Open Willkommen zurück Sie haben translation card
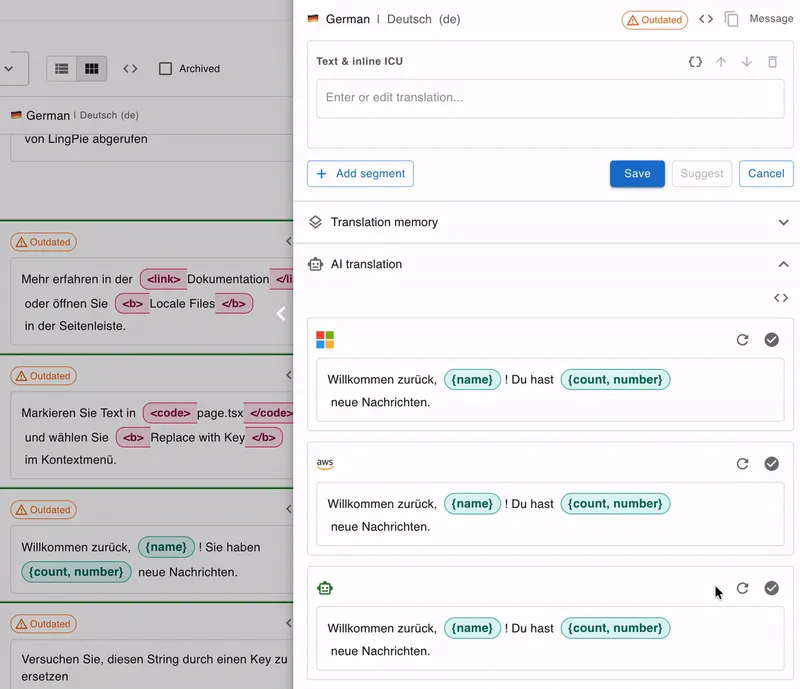Viewport: 800px width, 689px height. click(152, 559)
